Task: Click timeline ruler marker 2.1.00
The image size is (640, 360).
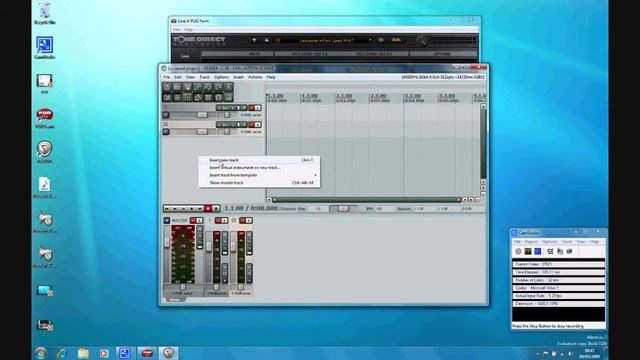Action: point(344,96)
